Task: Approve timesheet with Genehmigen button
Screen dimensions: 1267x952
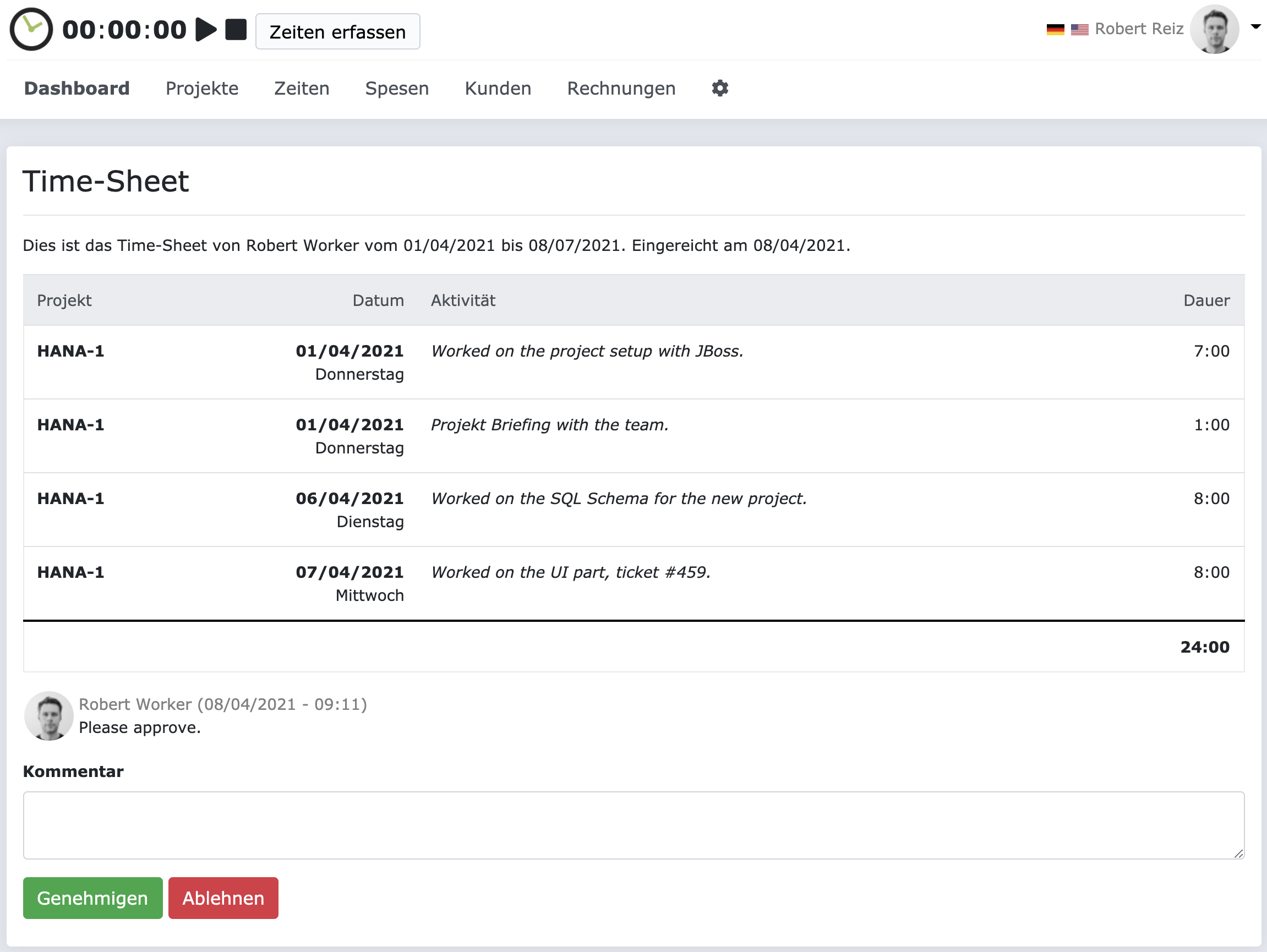Action: (x=93, y=898)
